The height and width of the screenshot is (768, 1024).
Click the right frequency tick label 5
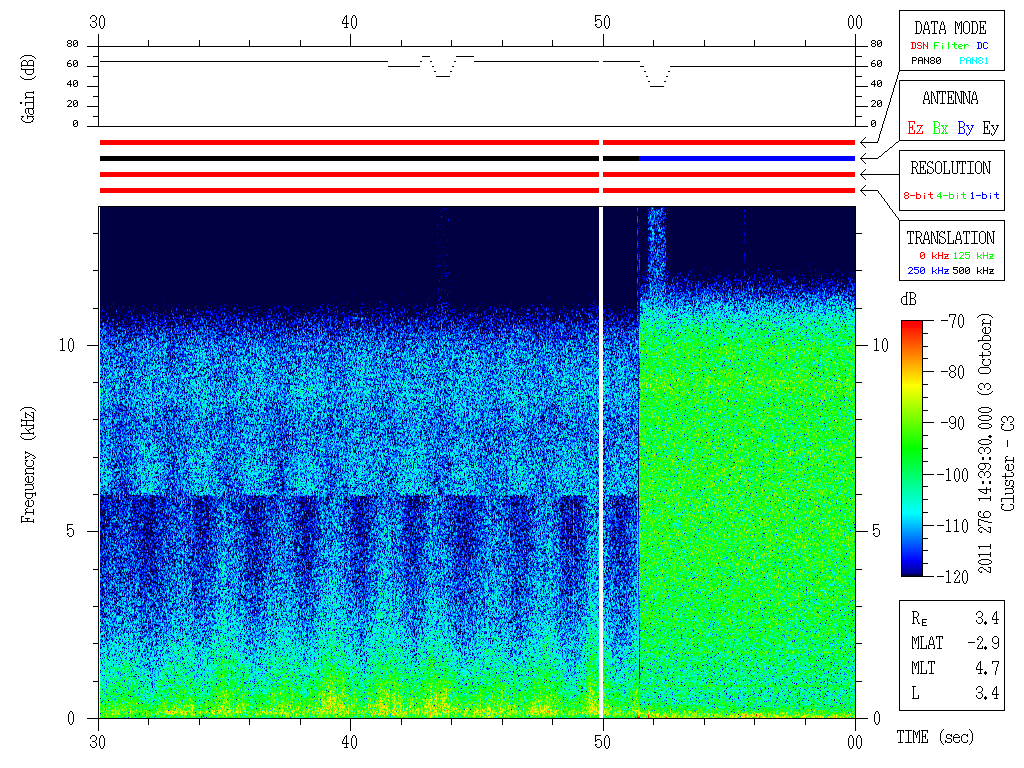coord(876,531)
